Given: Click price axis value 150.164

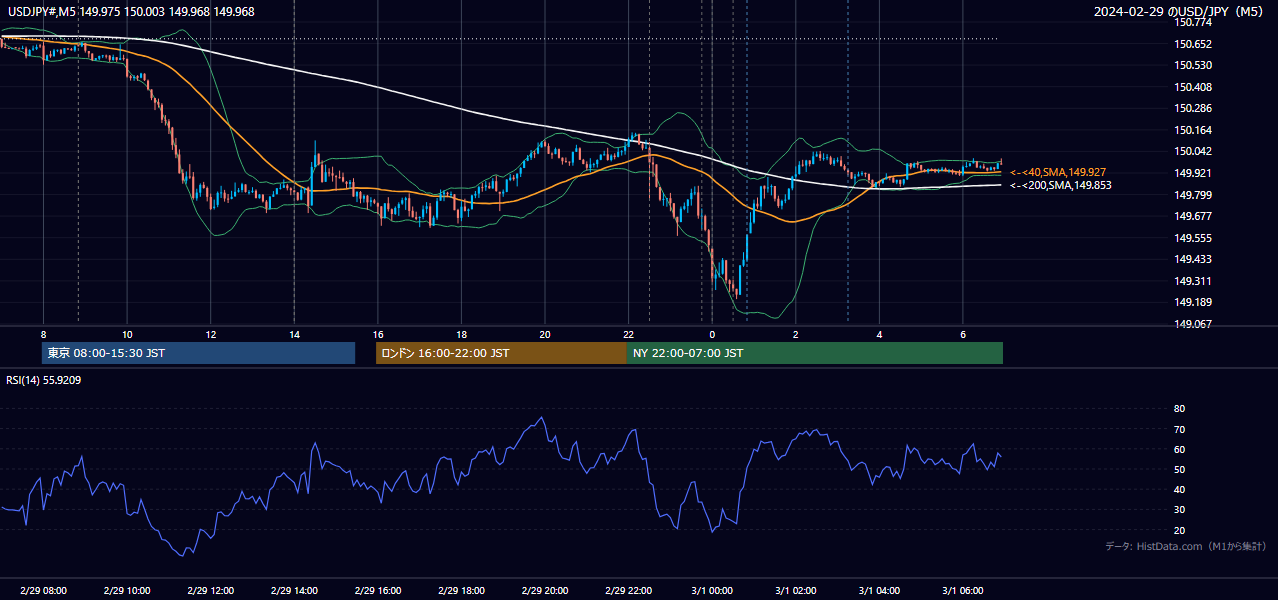Looking at the screenshot, I should [1193, 130].
